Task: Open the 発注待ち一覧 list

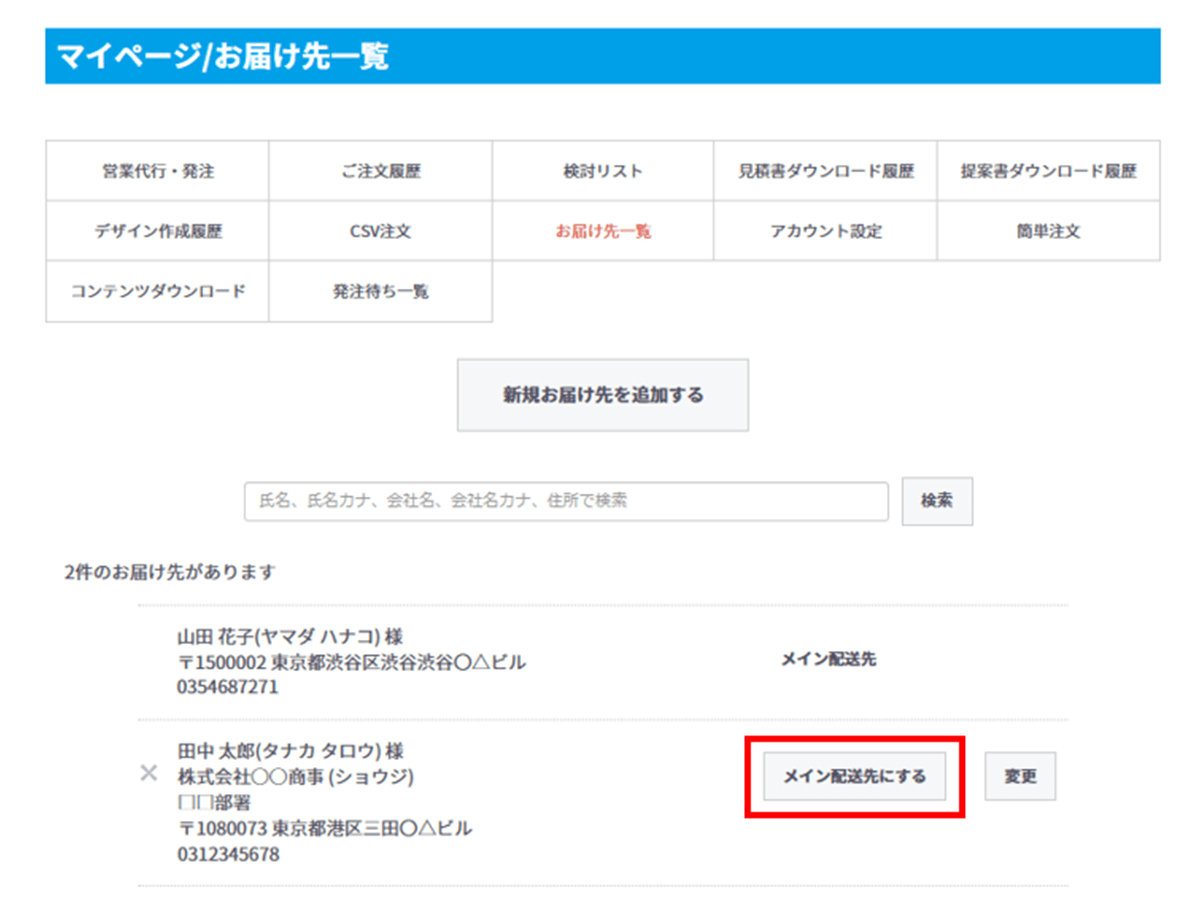Action: point(380,292)
